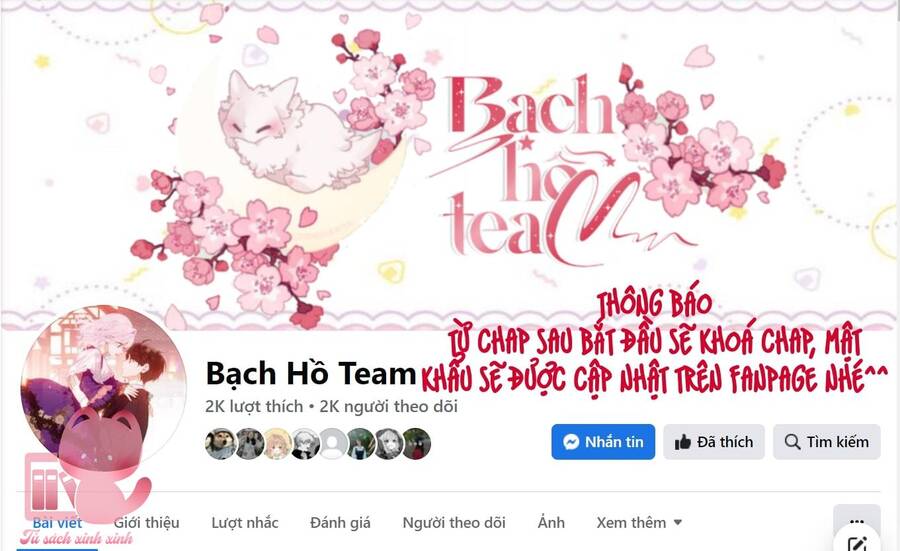Image resolution: width=900 pixels, height=551 pixels.
Task: Open the Ảnh tab
Action: point(551,523)
